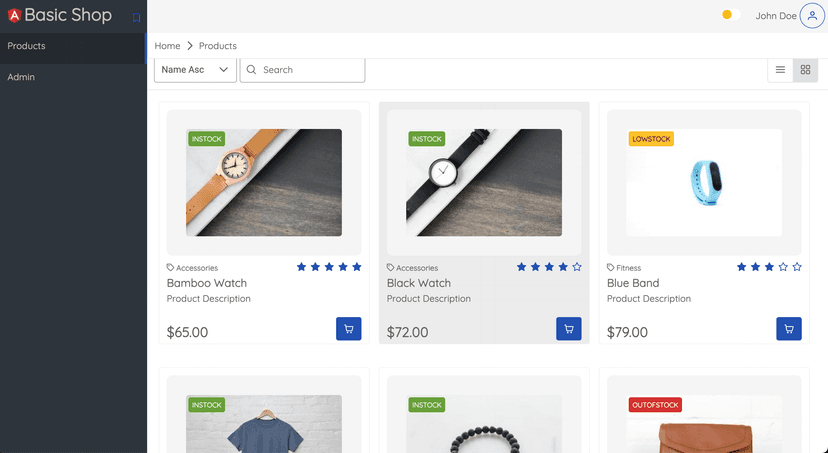
Task: Open the John Doe user avatar icon
Action: [812, 16]
